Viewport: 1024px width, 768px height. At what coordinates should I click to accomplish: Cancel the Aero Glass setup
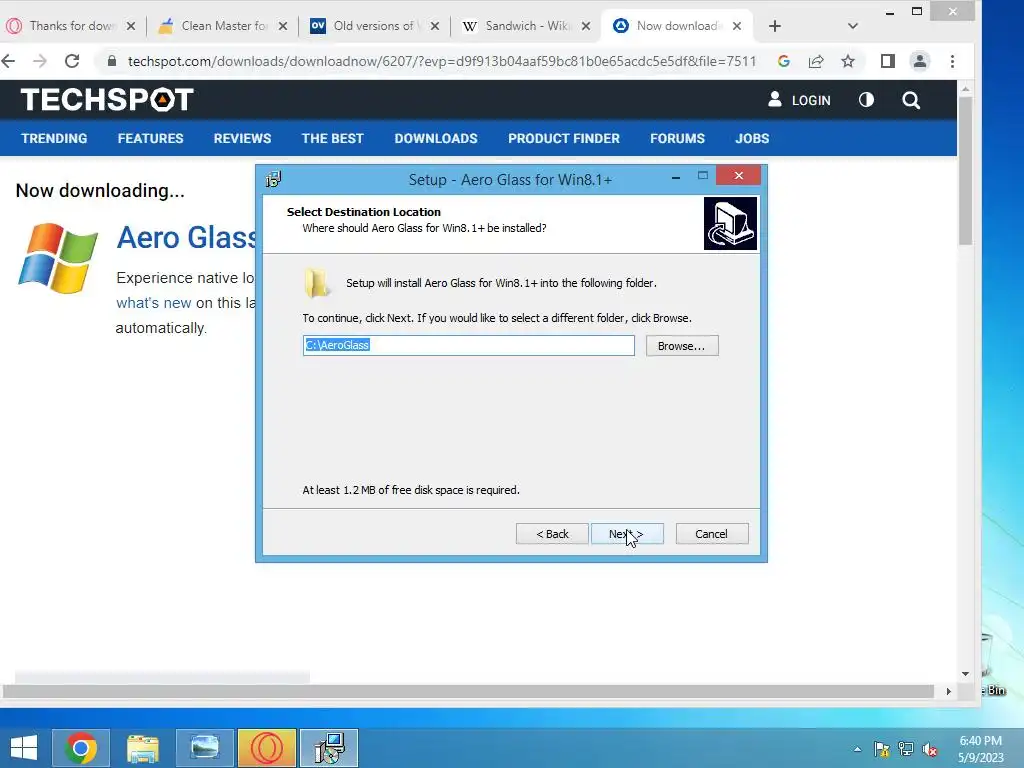[712, 534]
